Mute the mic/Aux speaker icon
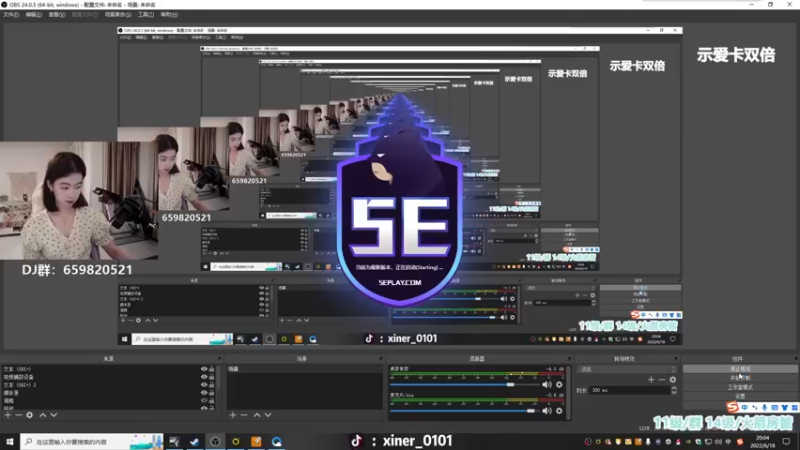The height and width of the screenshot is (450, 800). (547, 411)
